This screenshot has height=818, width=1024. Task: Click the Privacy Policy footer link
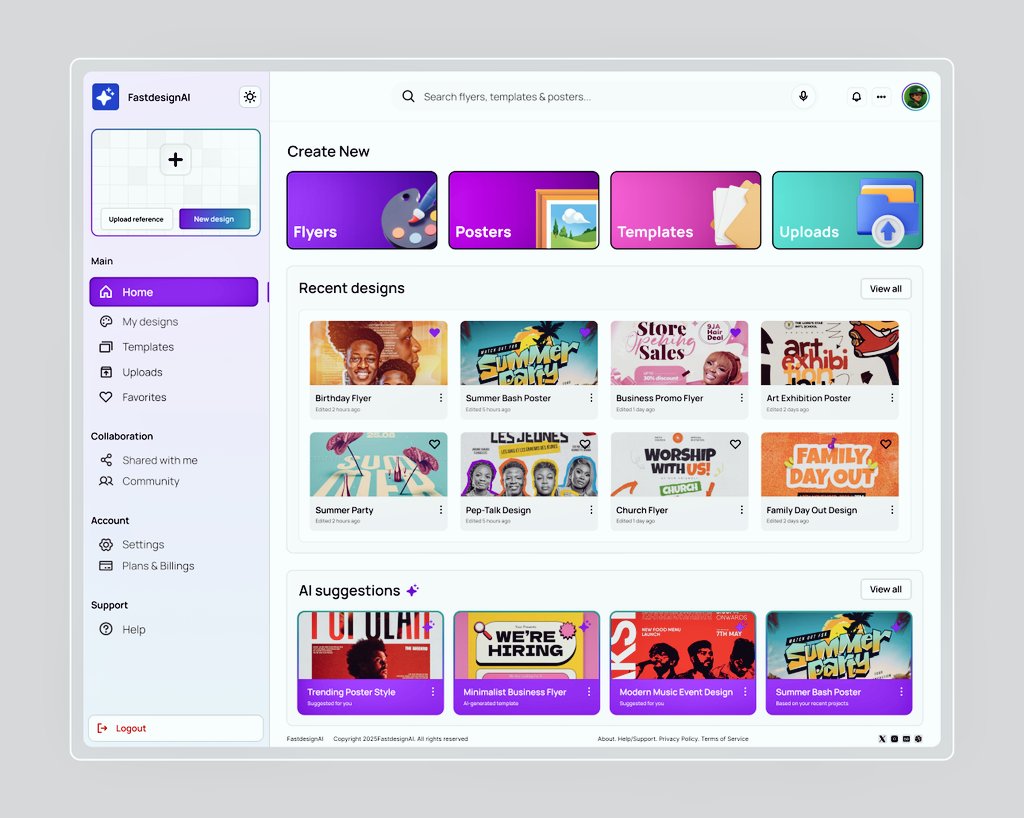click(679, 739)
